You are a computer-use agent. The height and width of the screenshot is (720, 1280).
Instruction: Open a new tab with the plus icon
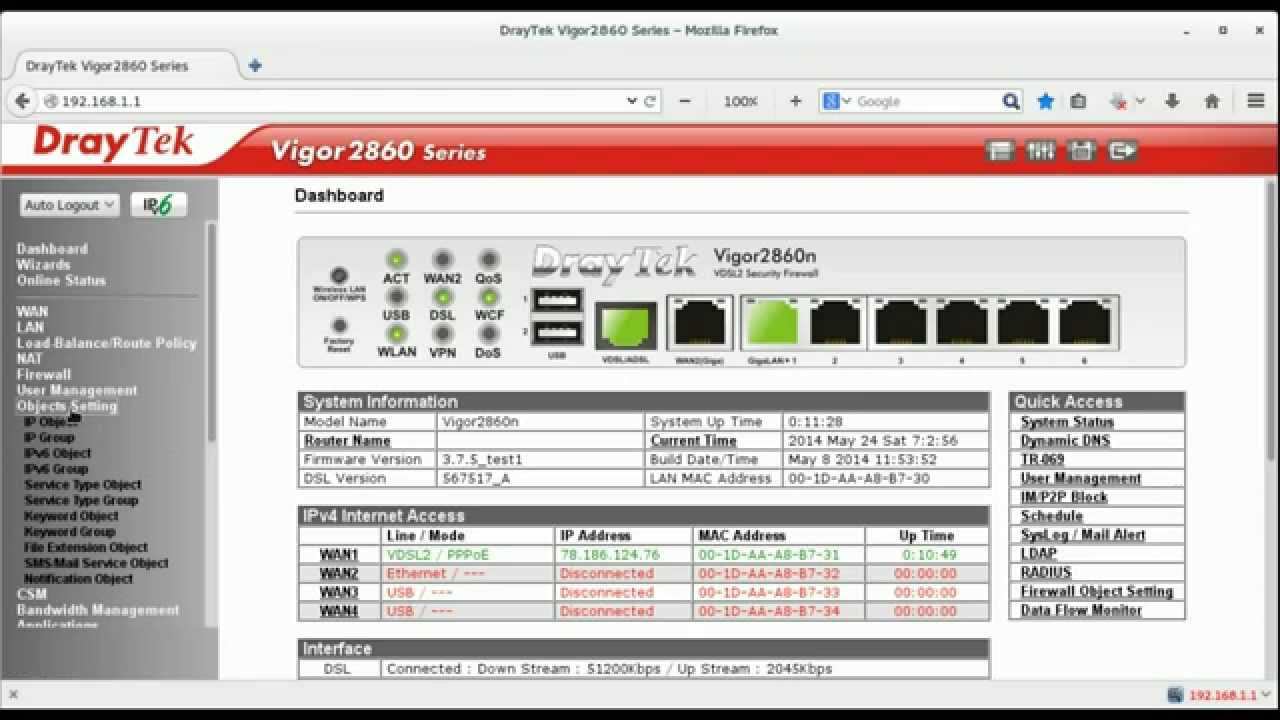255,65
